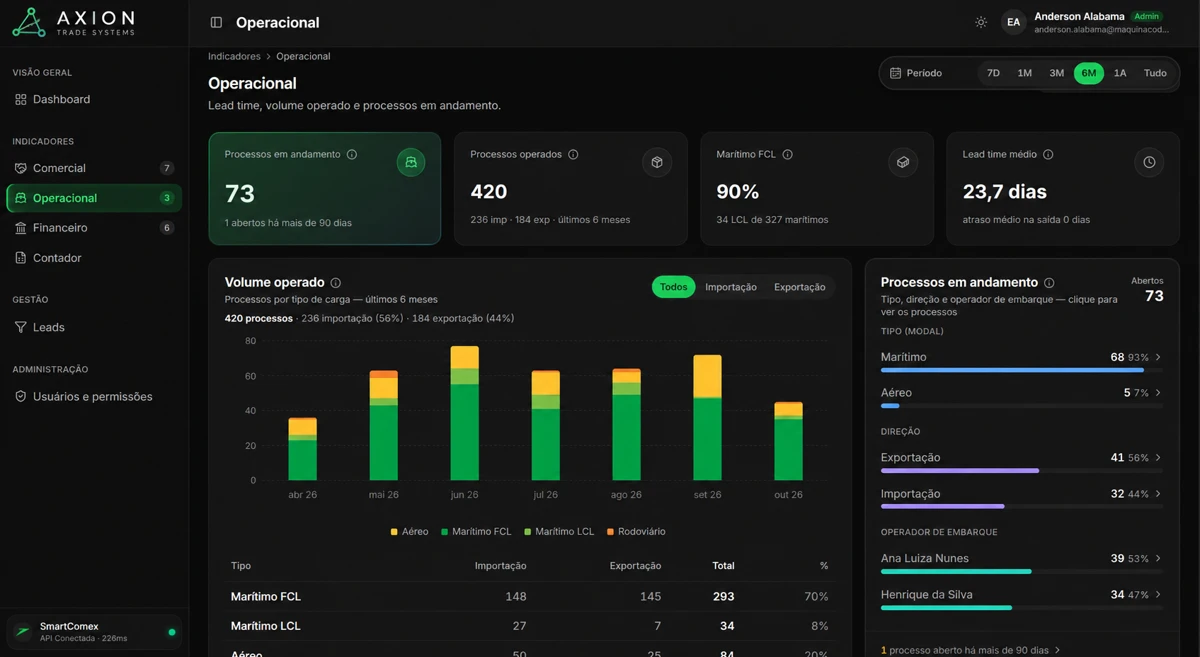Open Financeiro in sidebar
1200x657 pixels.
(94, 228)
